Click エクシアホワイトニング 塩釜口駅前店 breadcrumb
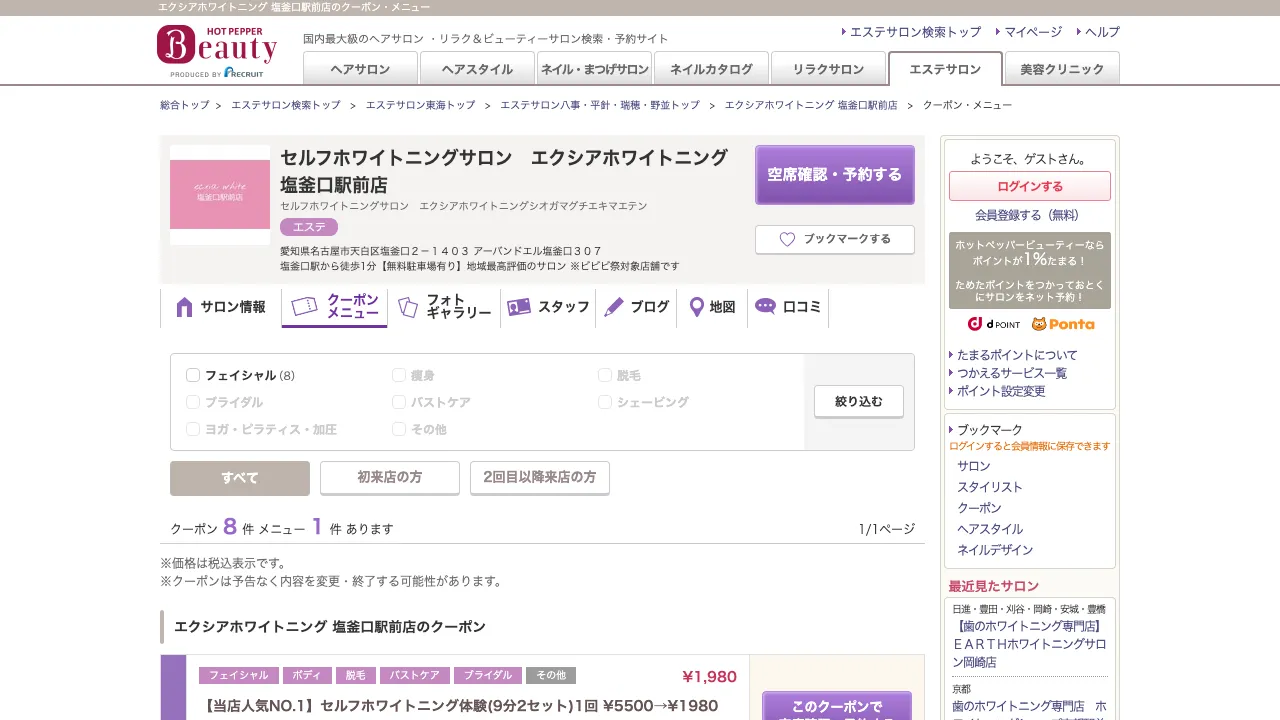The image size is (1280, 720). point(811,105)
